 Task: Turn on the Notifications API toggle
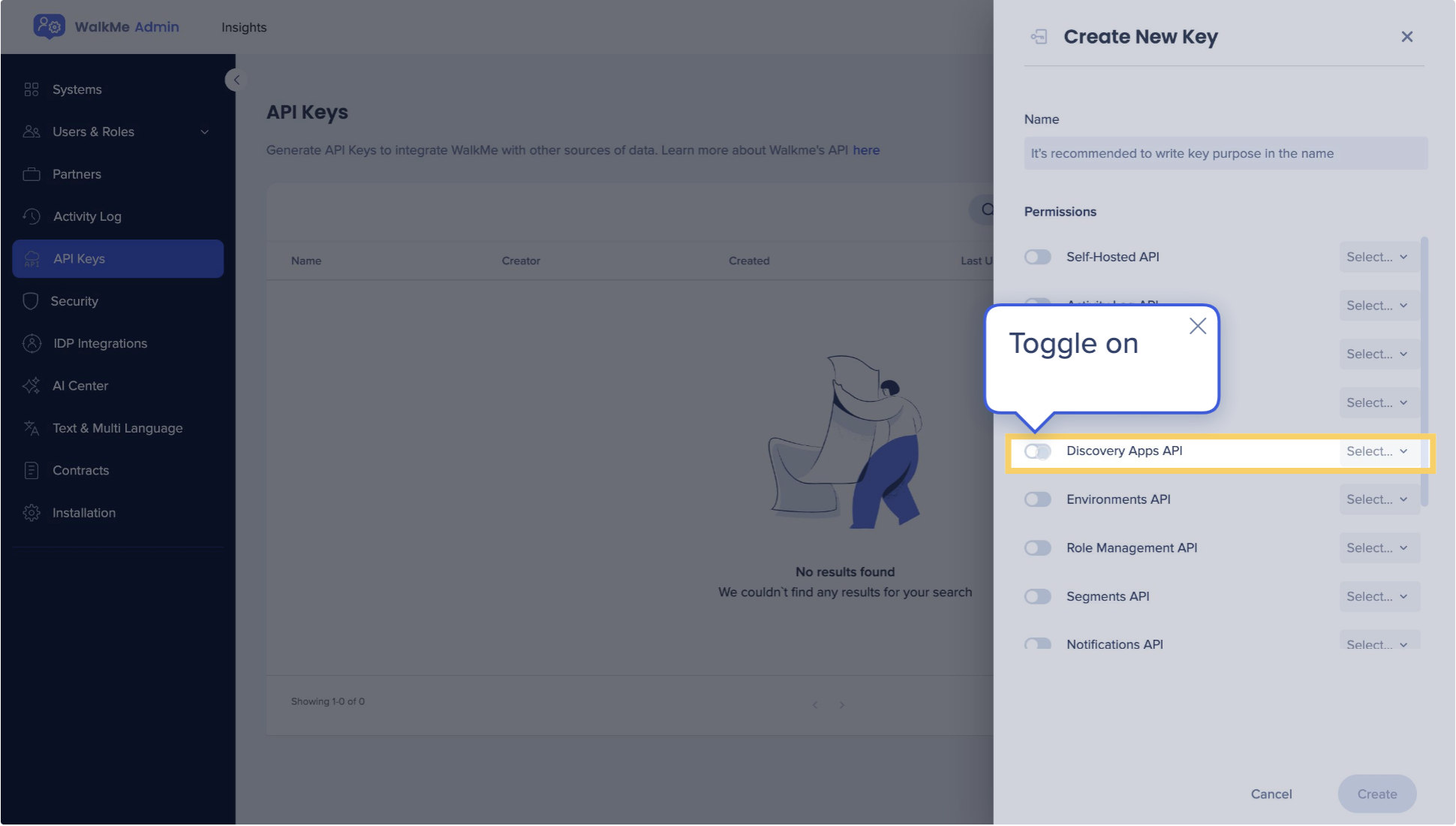click(1038, 644)
